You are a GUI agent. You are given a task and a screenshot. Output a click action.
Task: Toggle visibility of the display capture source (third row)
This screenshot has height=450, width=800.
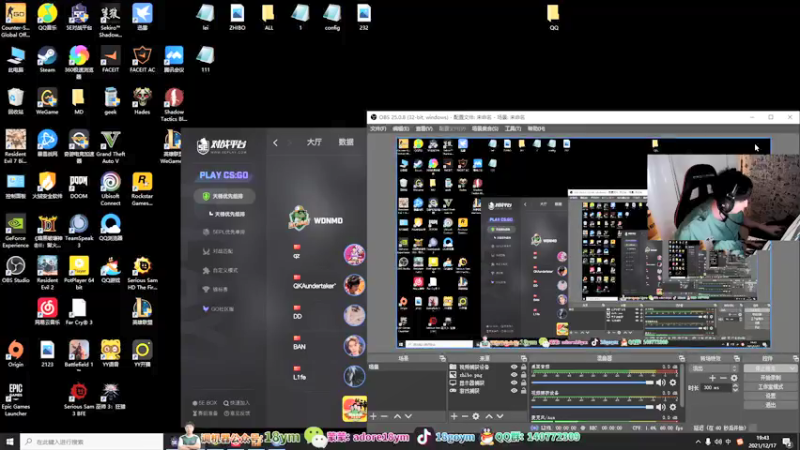514,383
